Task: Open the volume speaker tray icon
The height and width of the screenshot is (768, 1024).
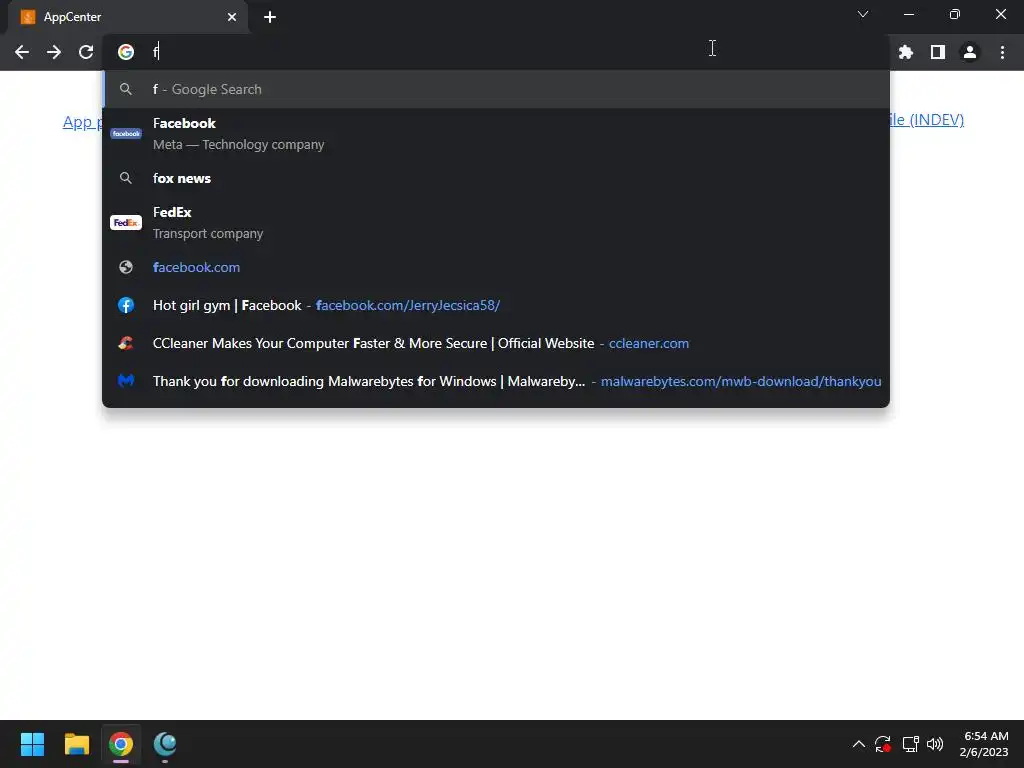Action: [935, 744]
